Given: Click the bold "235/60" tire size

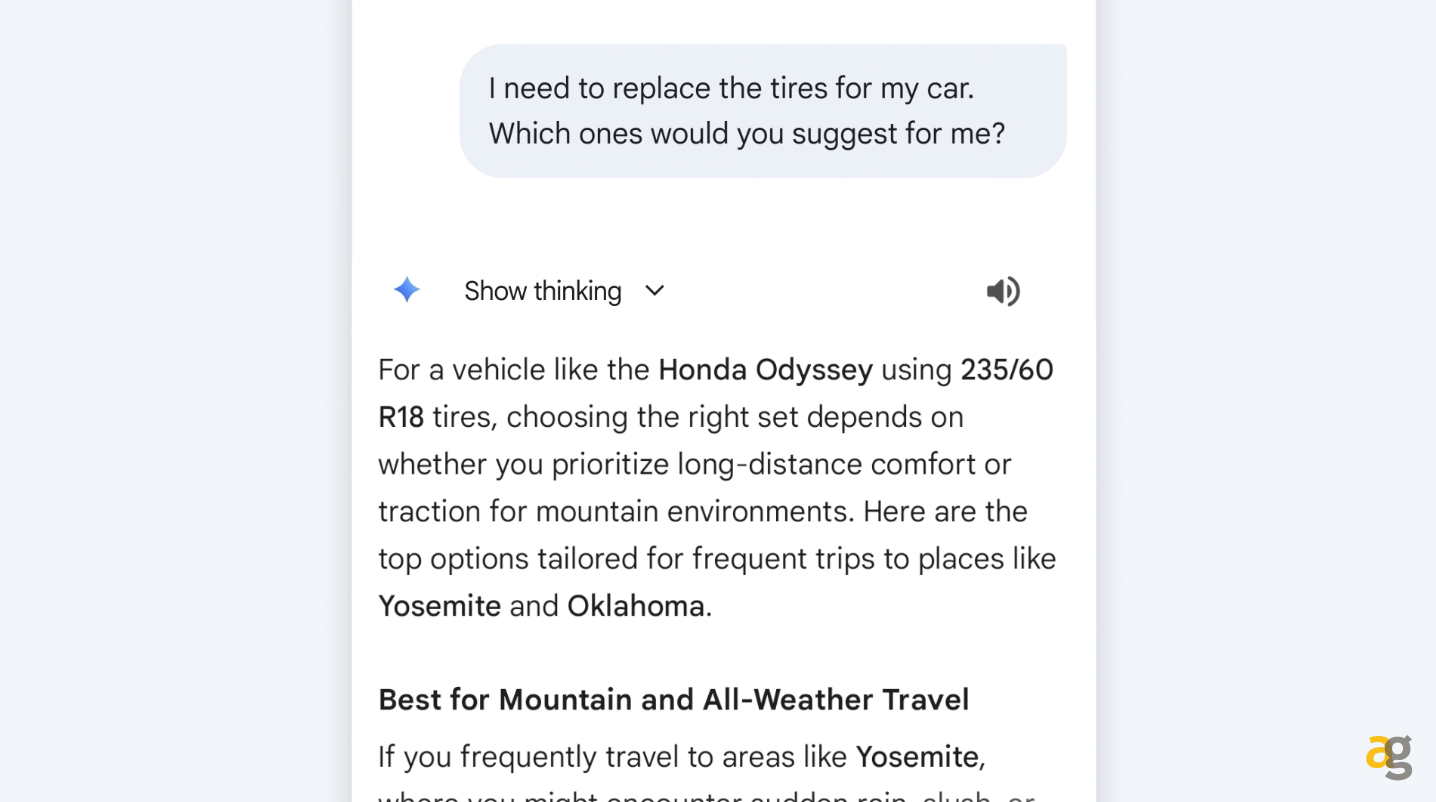Looking at the screenshot, I should click(1006, 370).
